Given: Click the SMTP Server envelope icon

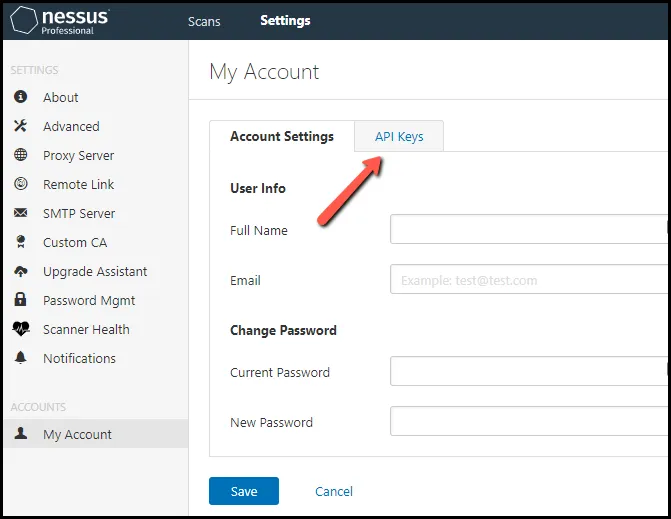Looking at the screenshot, I should pos(21,213).
